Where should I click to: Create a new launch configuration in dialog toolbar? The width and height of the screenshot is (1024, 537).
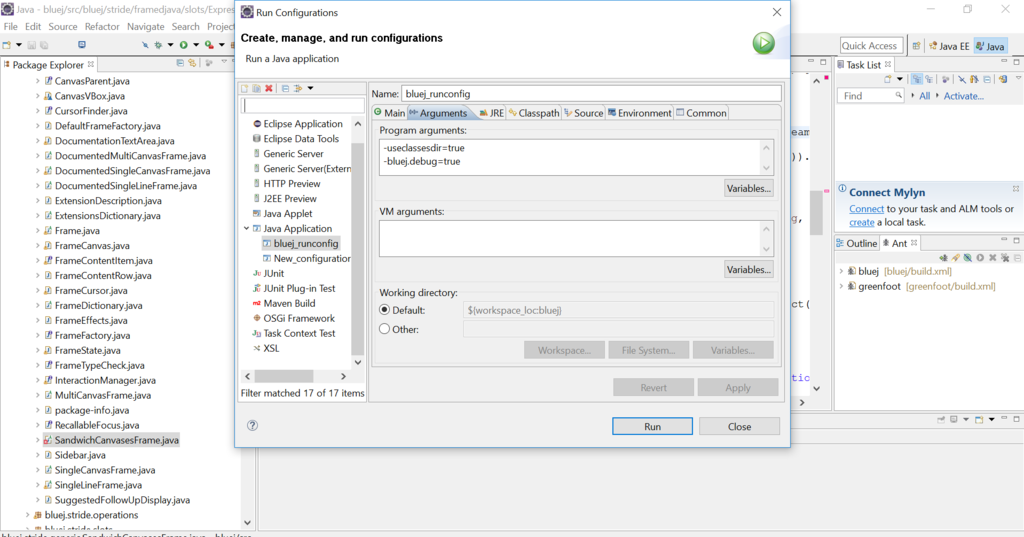point(244,88)
